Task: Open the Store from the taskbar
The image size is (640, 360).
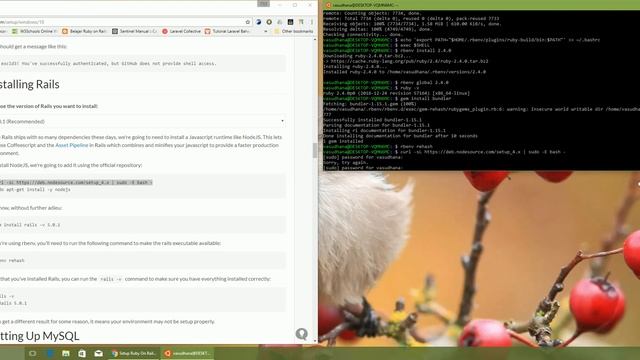Action: [82, 353]
